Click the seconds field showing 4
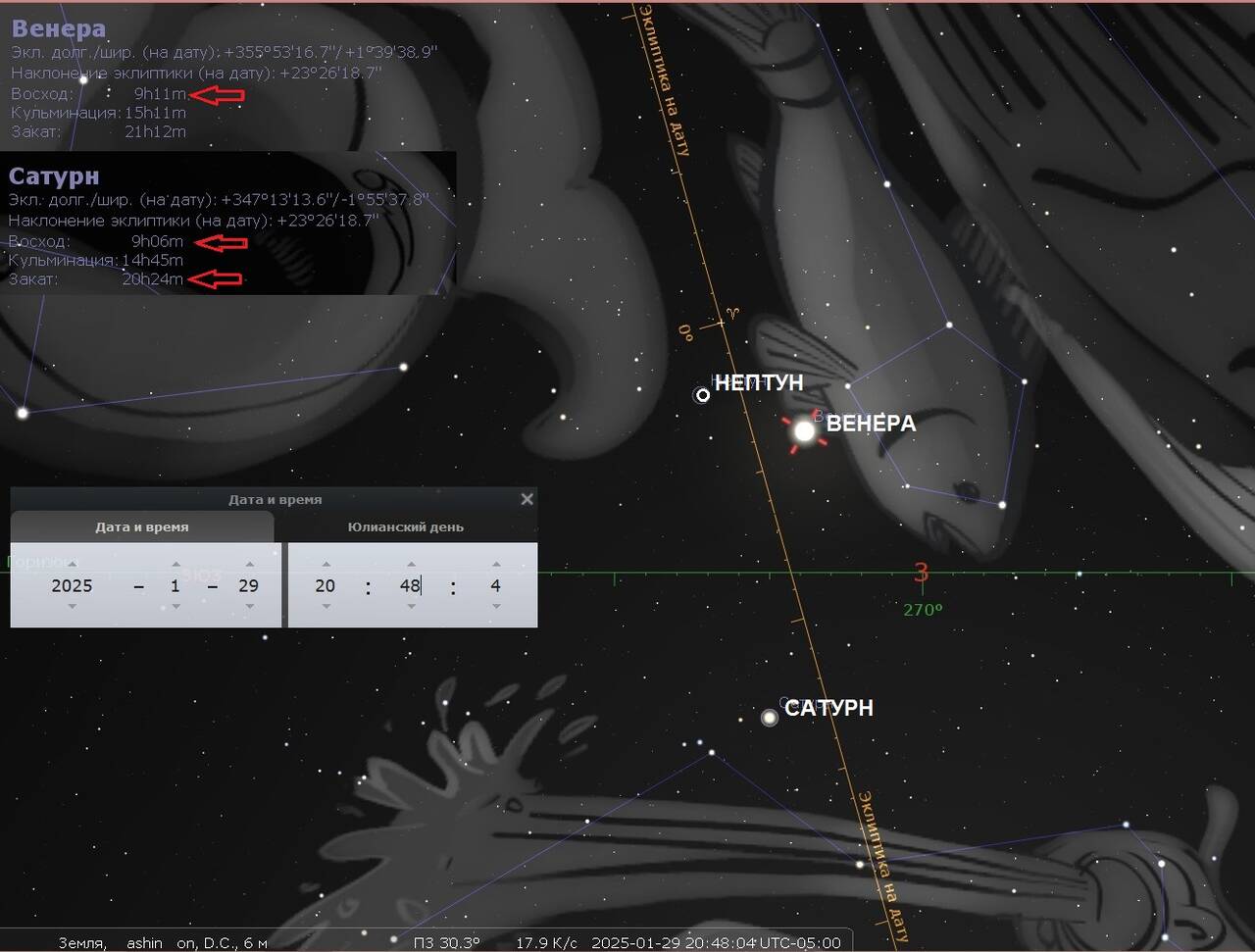Viewport: 1255px width, 952px height. click(x=496, y=585)
